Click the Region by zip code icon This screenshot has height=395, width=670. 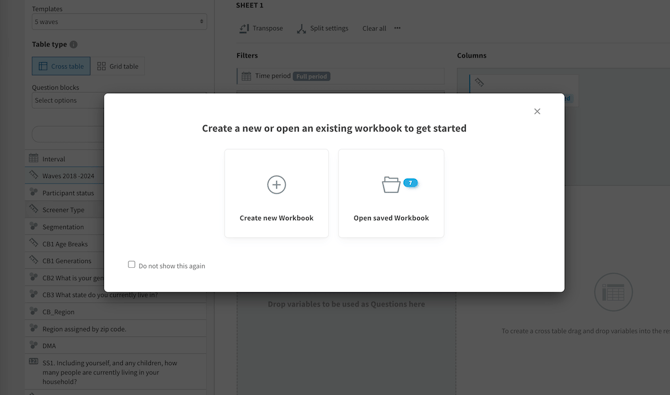(33, 327)
